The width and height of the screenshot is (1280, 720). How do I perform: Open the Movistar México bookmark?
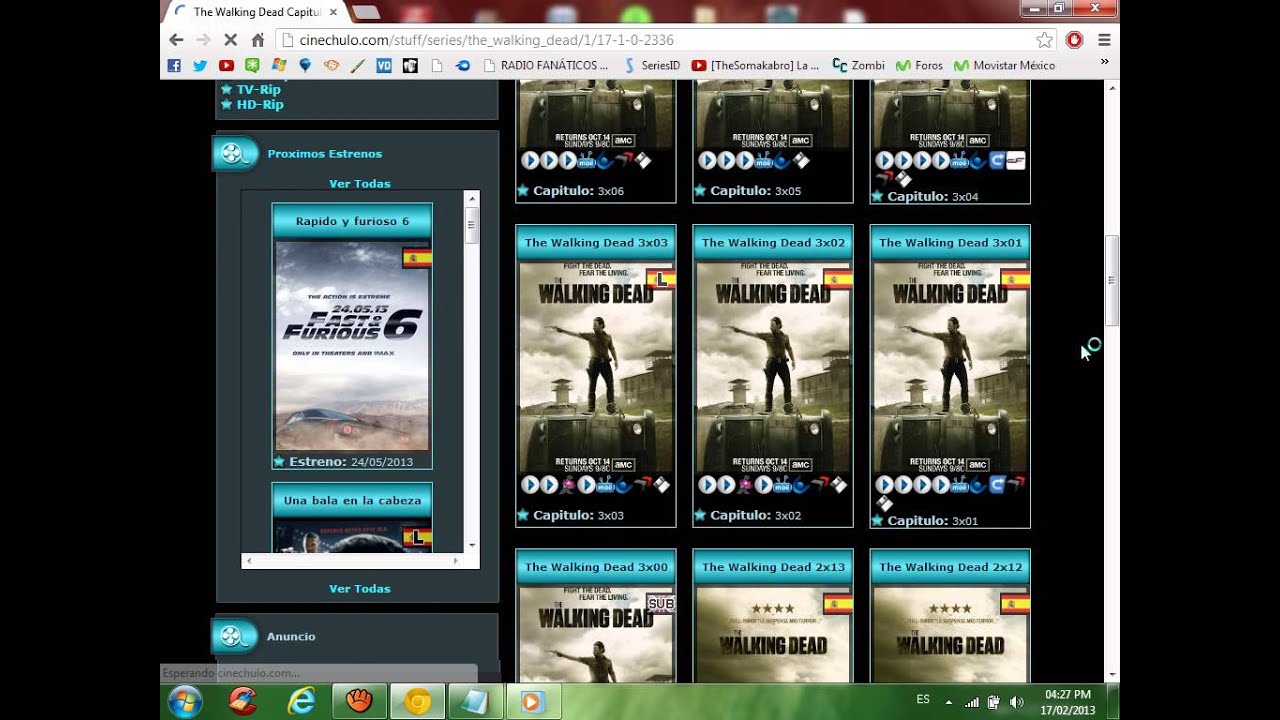(1005, 65)
